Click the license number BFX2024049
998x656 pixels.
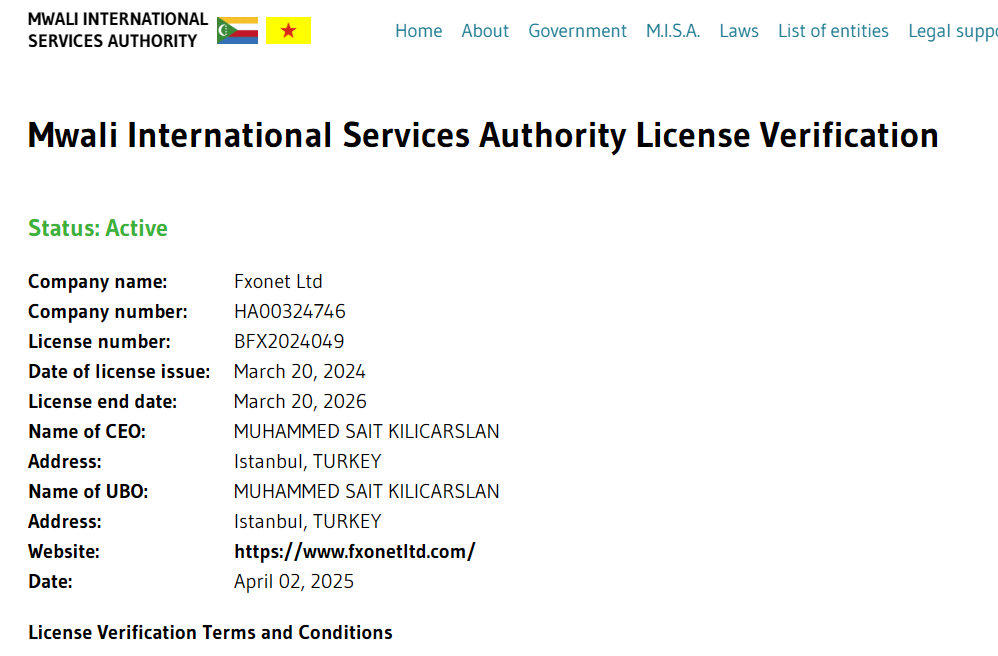[x=289, y=341]
